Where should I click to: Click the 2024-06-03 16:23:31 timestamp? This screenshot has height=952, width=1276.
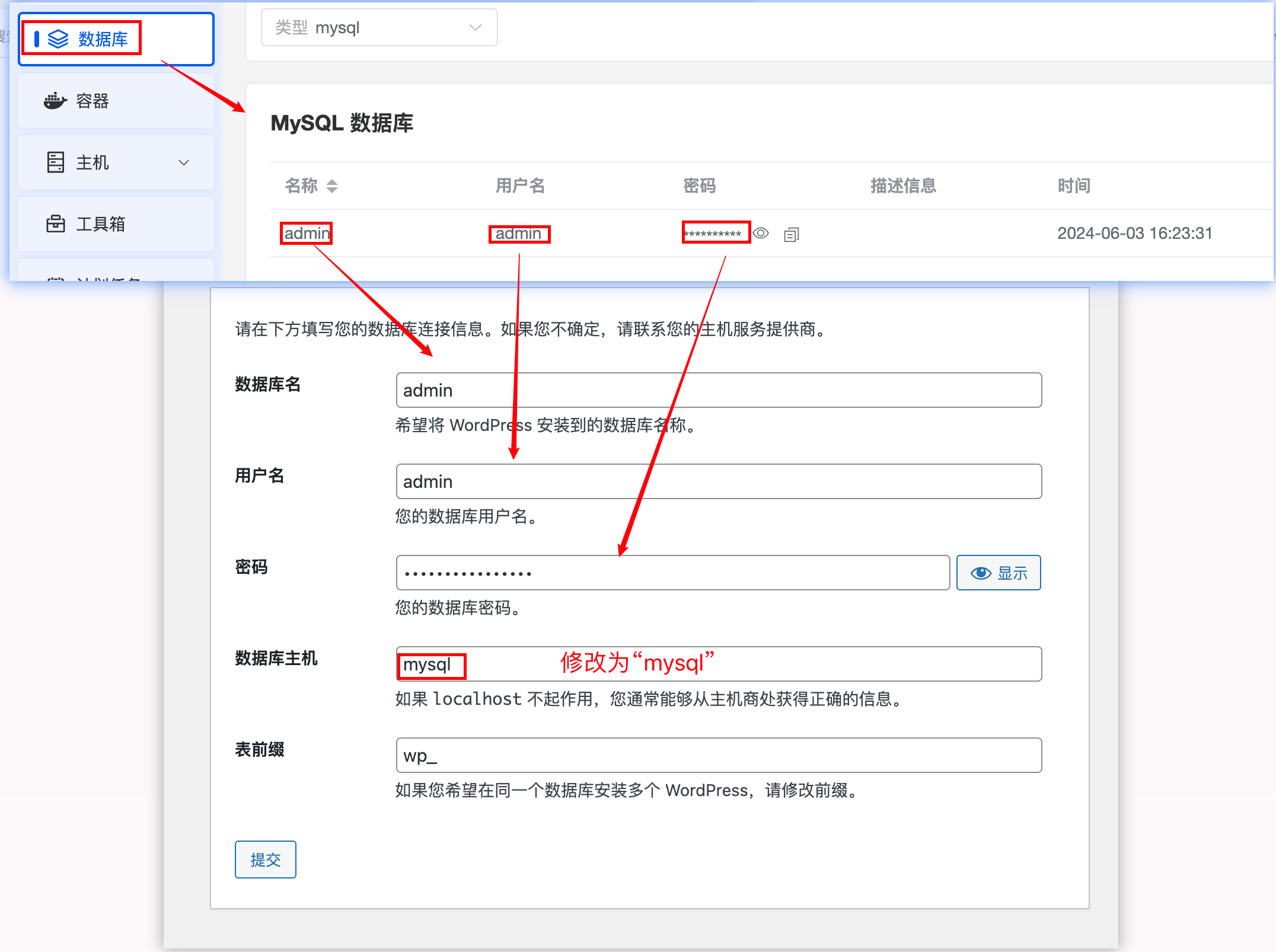pyautogui.click(x=1135, y=233)
